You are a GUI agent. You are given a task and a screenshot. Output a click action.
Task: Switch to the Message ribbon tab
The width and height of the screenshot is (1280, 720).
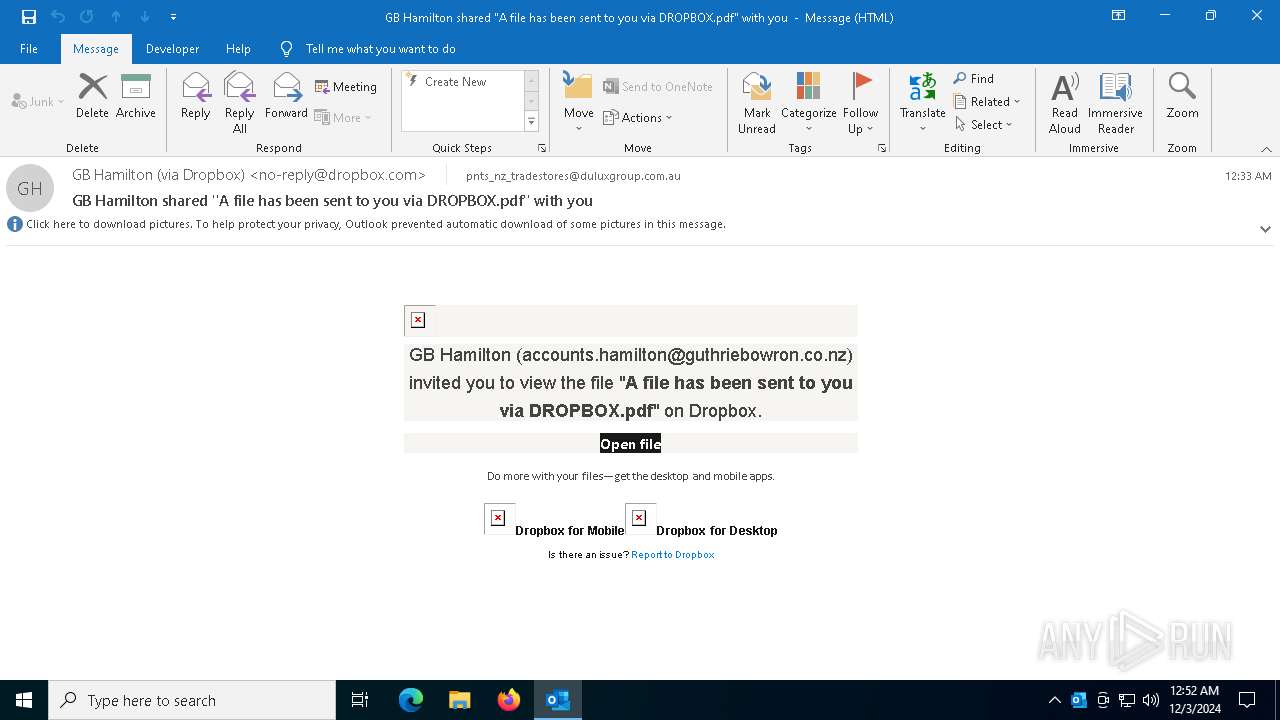[x=96, y=49]
